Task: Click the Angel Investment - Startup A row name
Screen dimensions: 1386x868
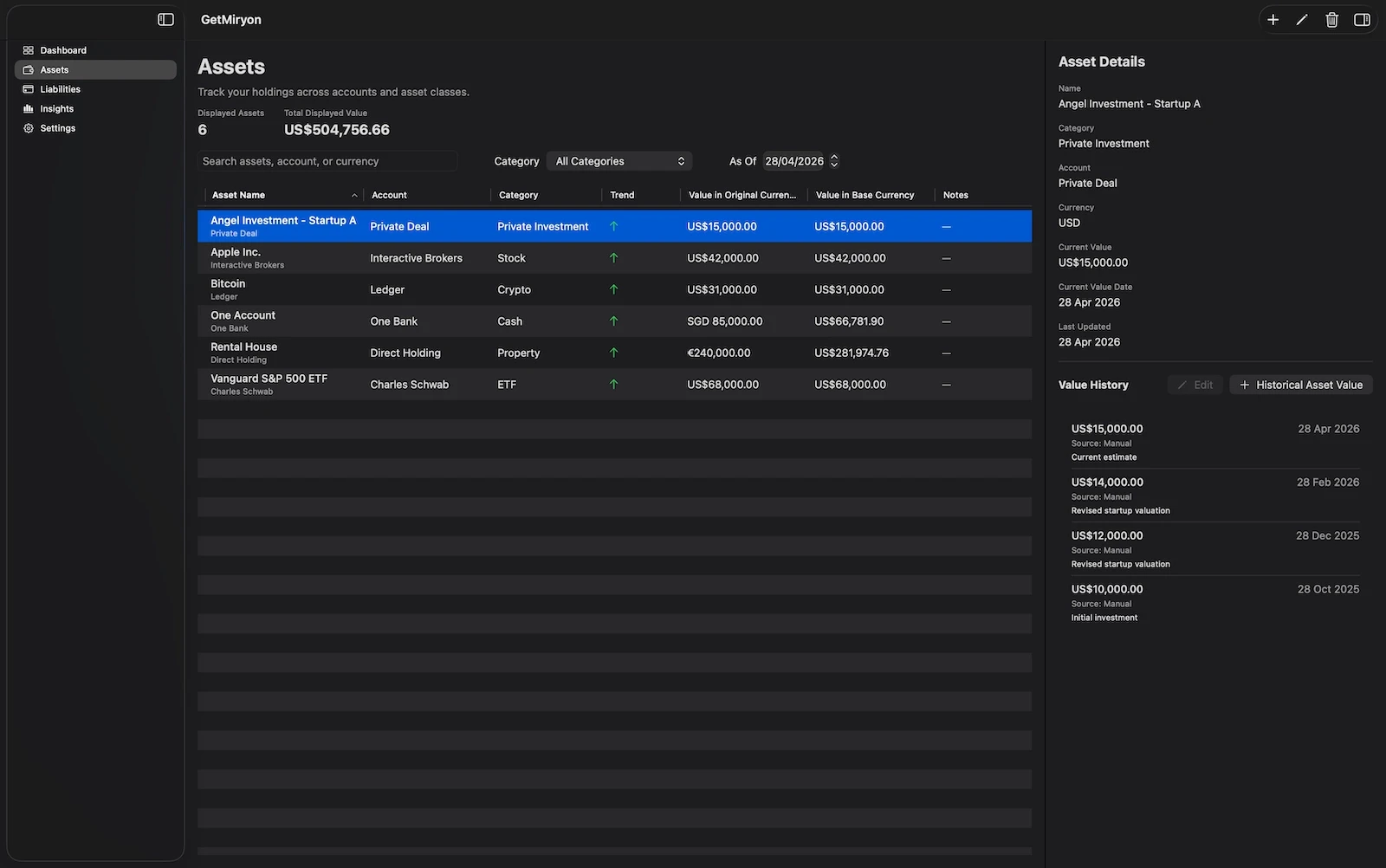Action: point(283,220)
